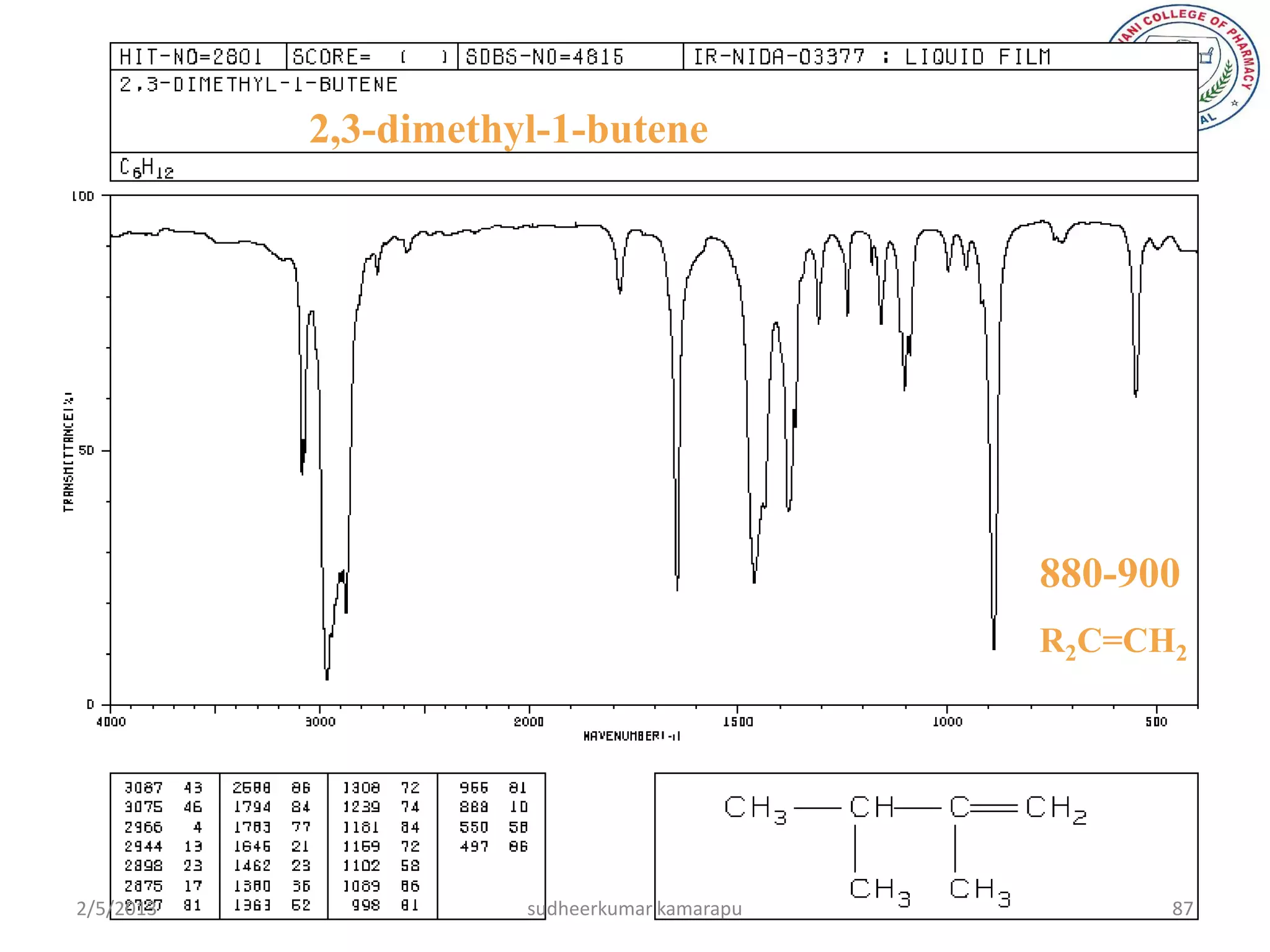The width and height of the screenshot is (1270, 952).
Task: Click the IR-NIDA-03377 : LIQUID FILM label
Action: [872, 57]
